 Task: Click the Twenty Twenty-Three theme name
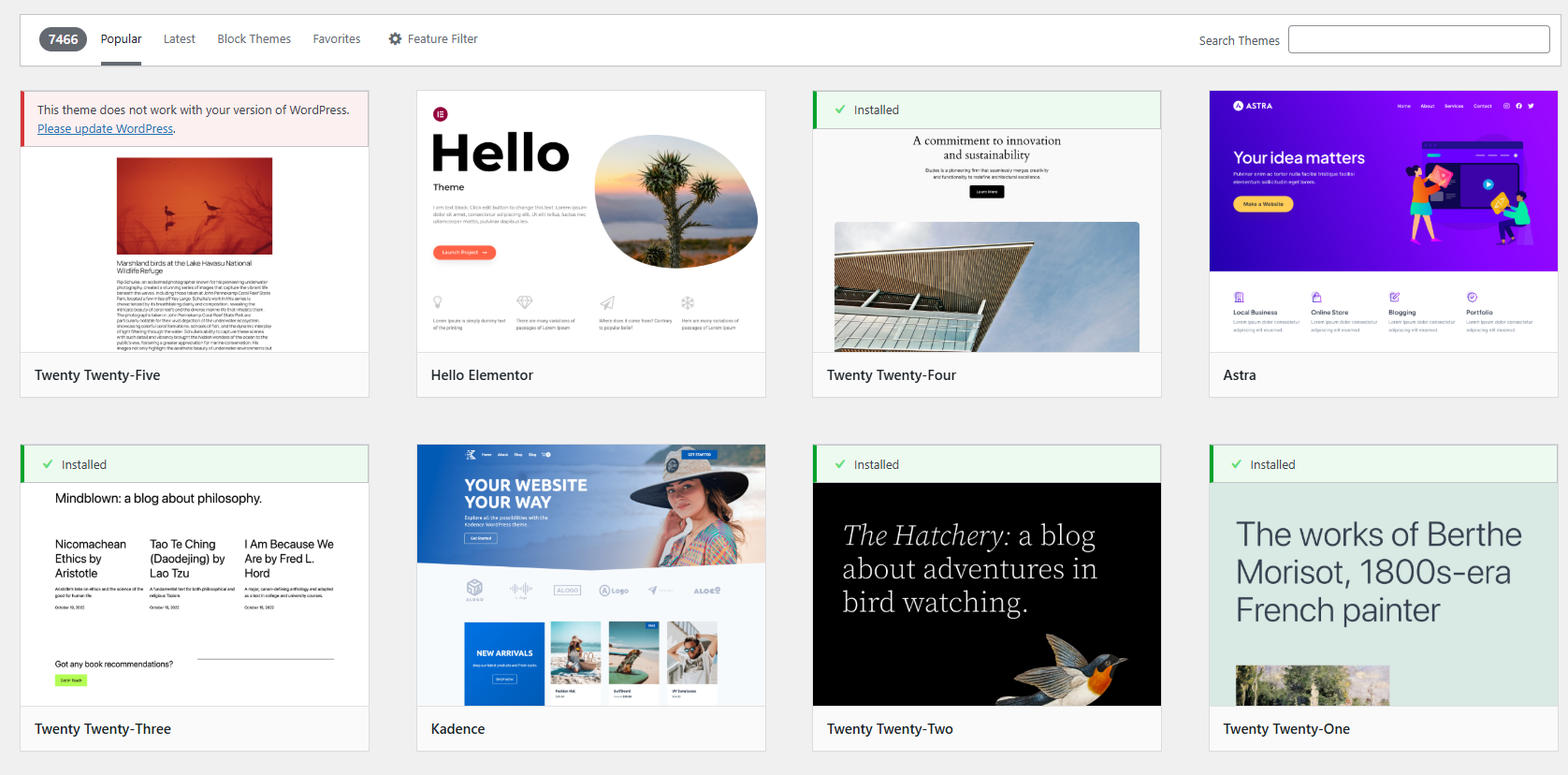tap(103, 729)
